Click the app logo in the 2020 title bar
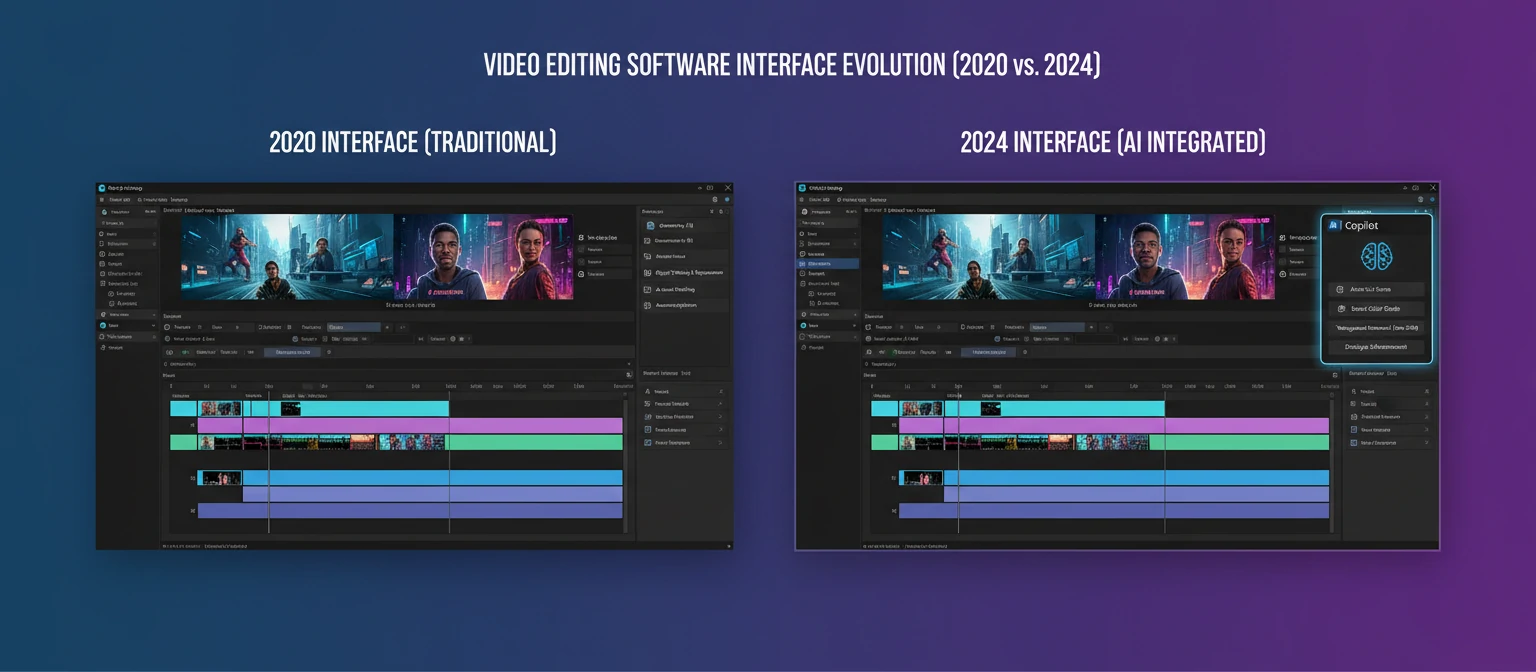 pyautogui.click(x=103, y=187)
